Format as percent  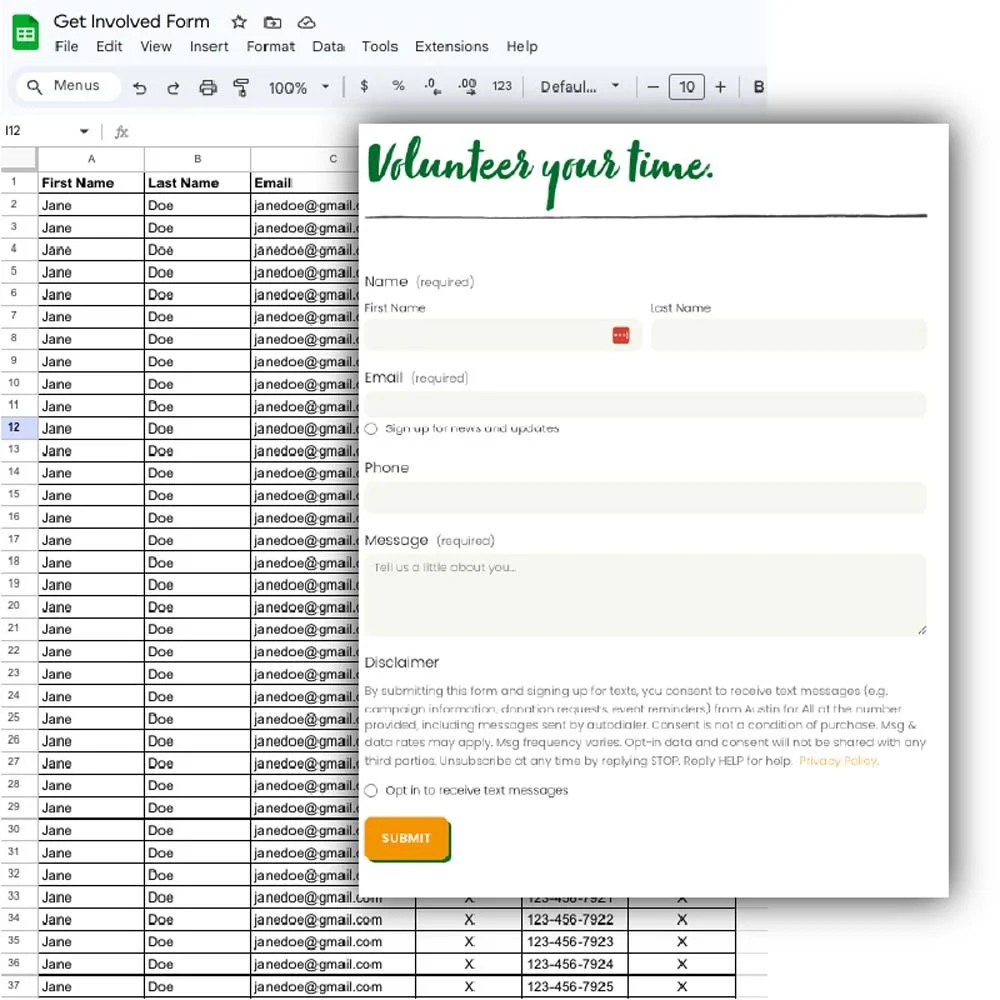(x=399, y=85)
